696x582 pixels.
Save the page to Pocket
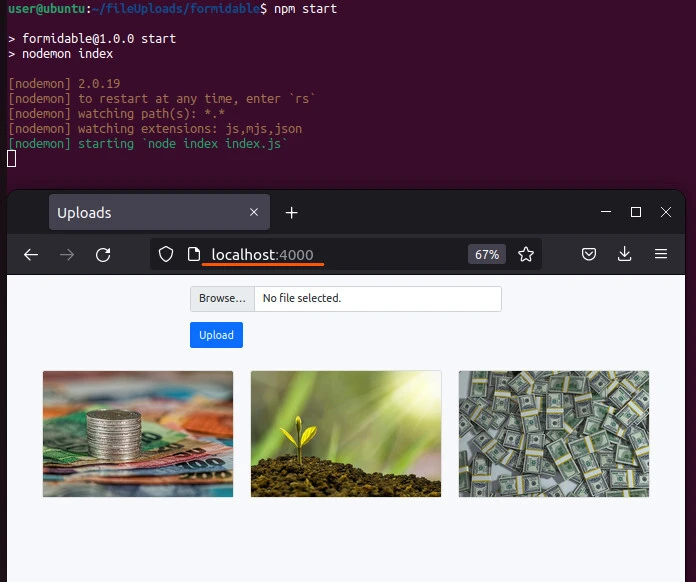point(589,255)
